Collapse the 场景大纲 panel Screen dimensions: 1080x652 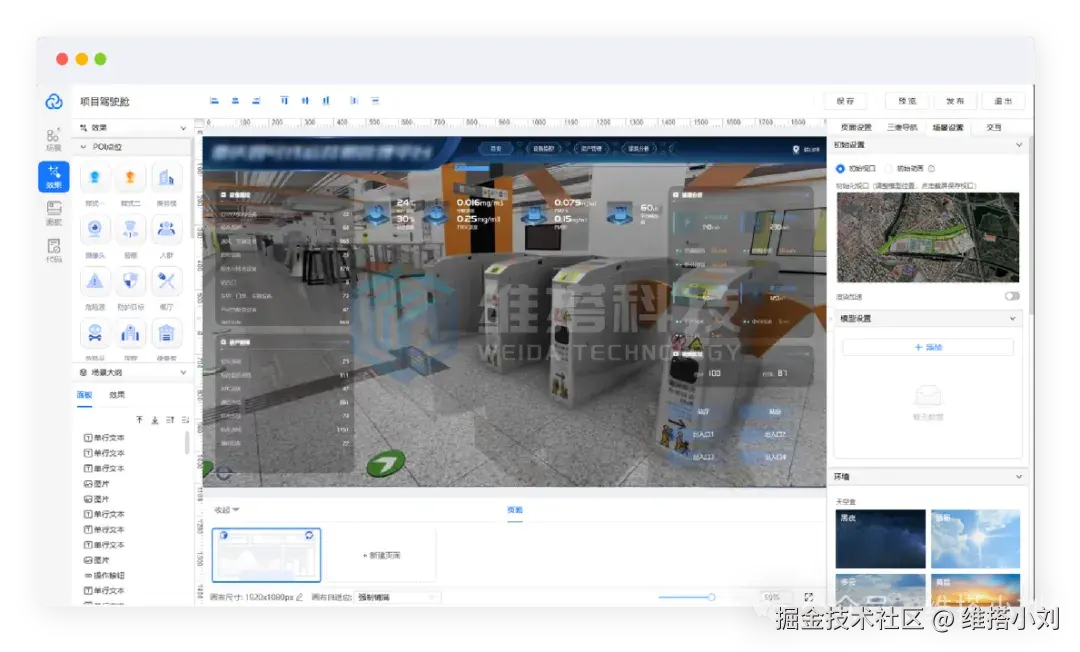pos(183,372)
